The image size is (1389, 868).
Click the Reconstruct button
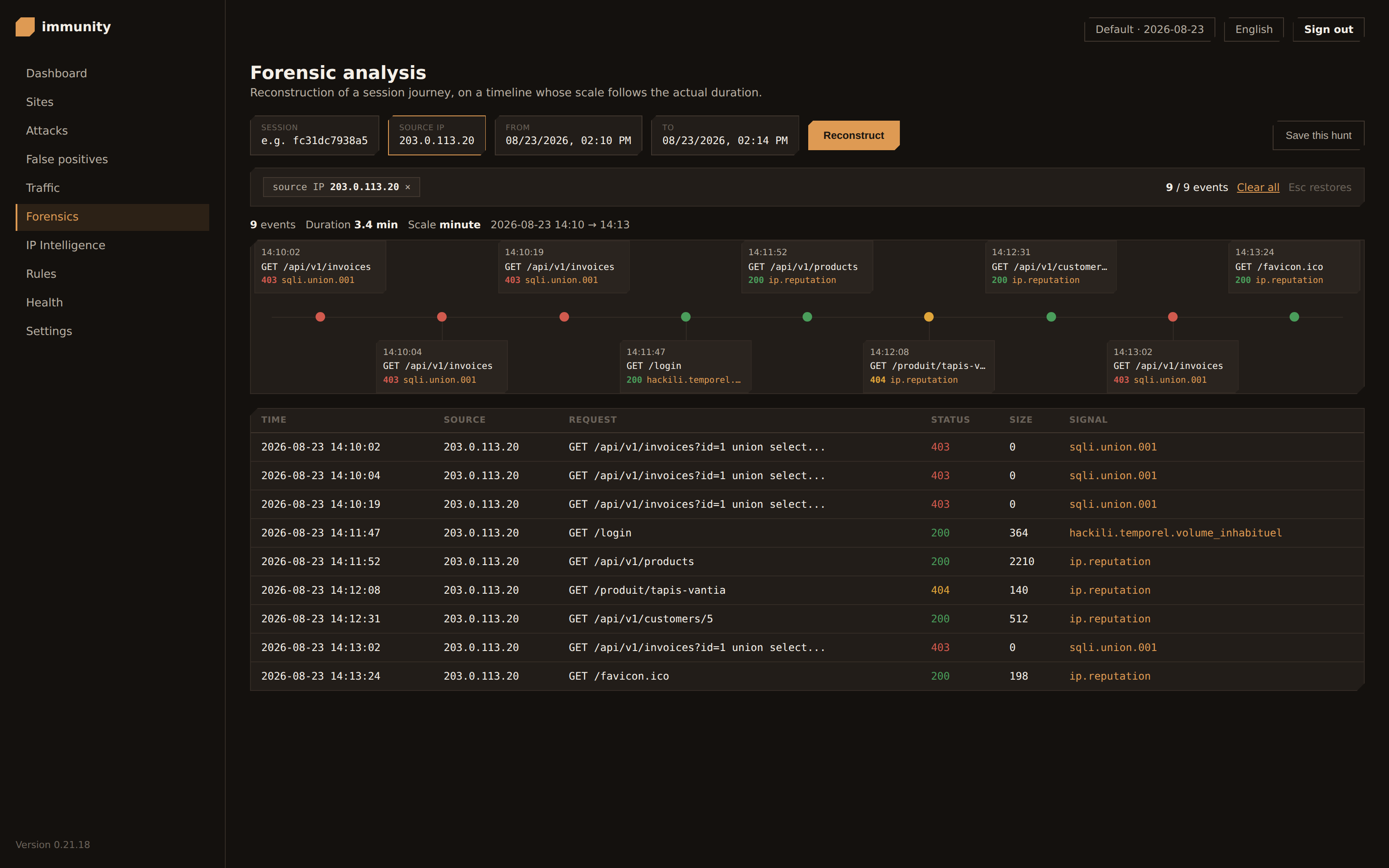coord(853,135)
